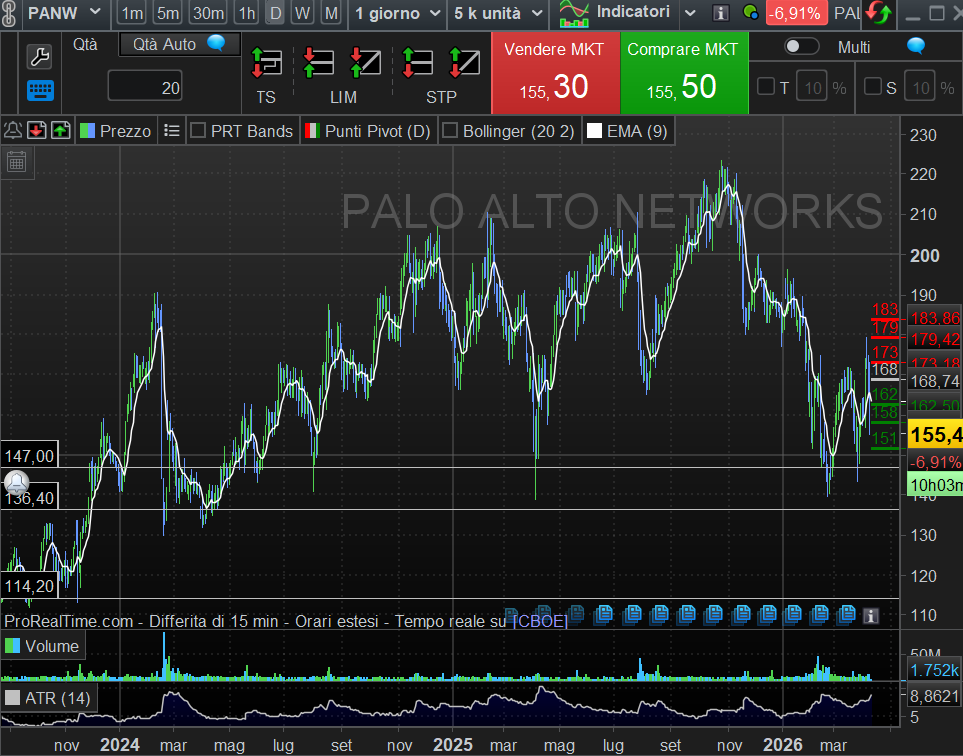Open the price list settings icon
963x756 pixels.
[x=172, y=131]
